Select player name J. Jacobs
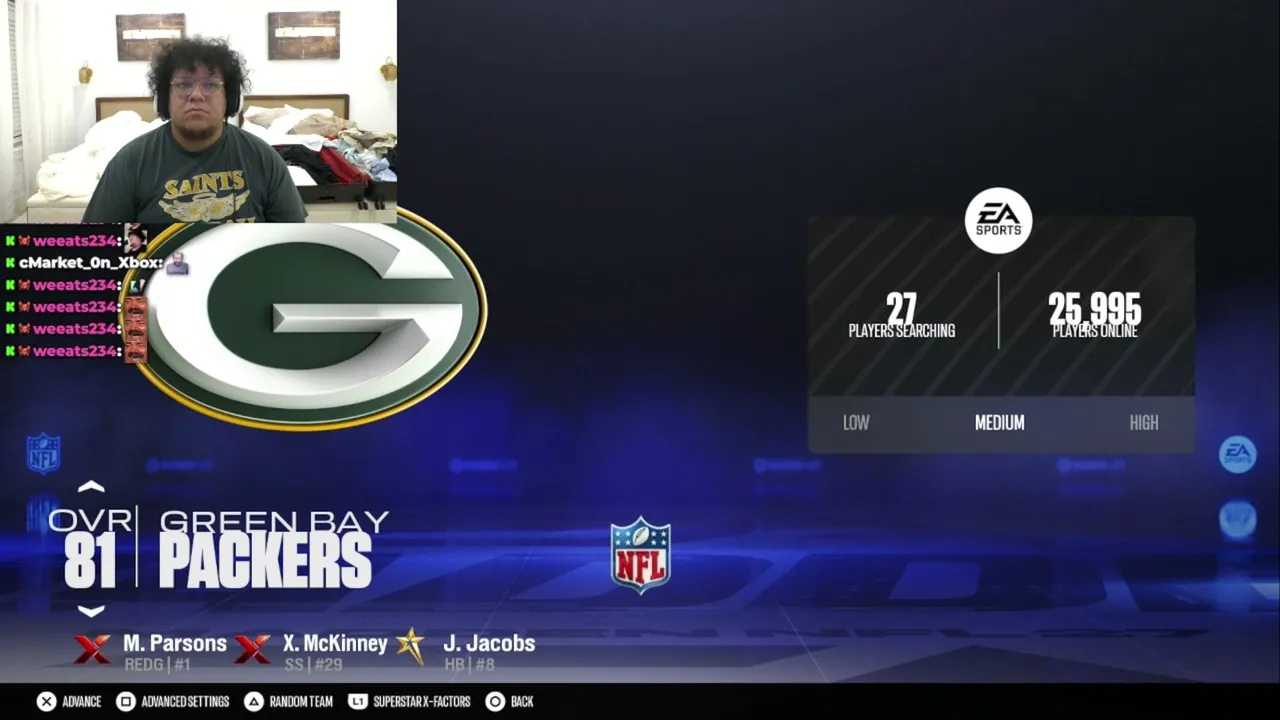This screenshot has width=1280, height=720. click(x=489, y=643)
